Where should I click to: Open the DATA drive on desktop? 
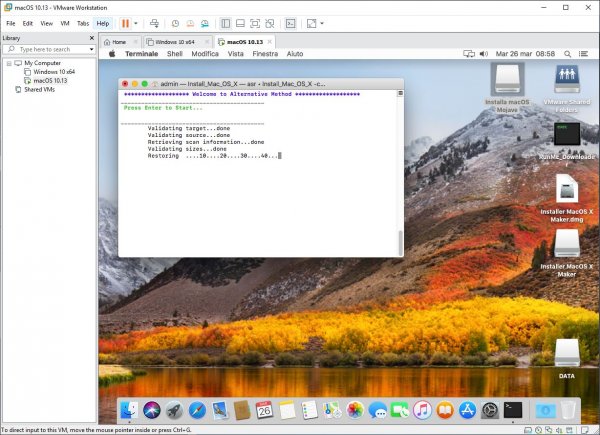point(567,353)
